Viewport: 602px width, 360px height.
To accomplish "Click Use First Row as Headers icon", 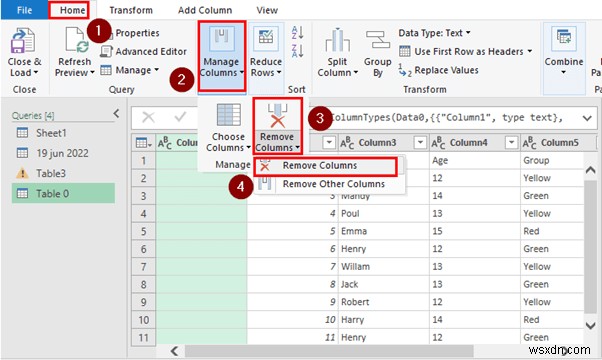I will pyautogui.click(x=405, y=51).
